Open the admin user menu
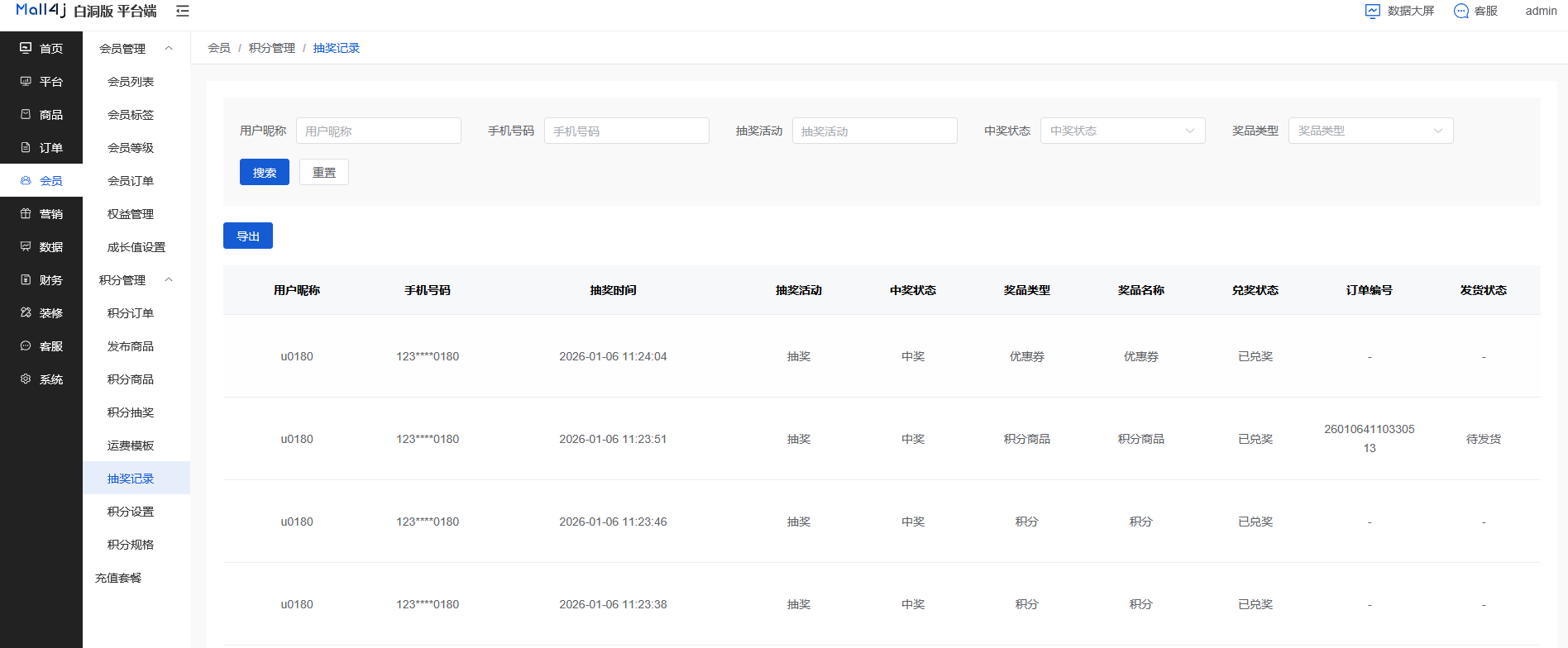The width and height of the screenshot is (1568, 648). point(1541,11)
